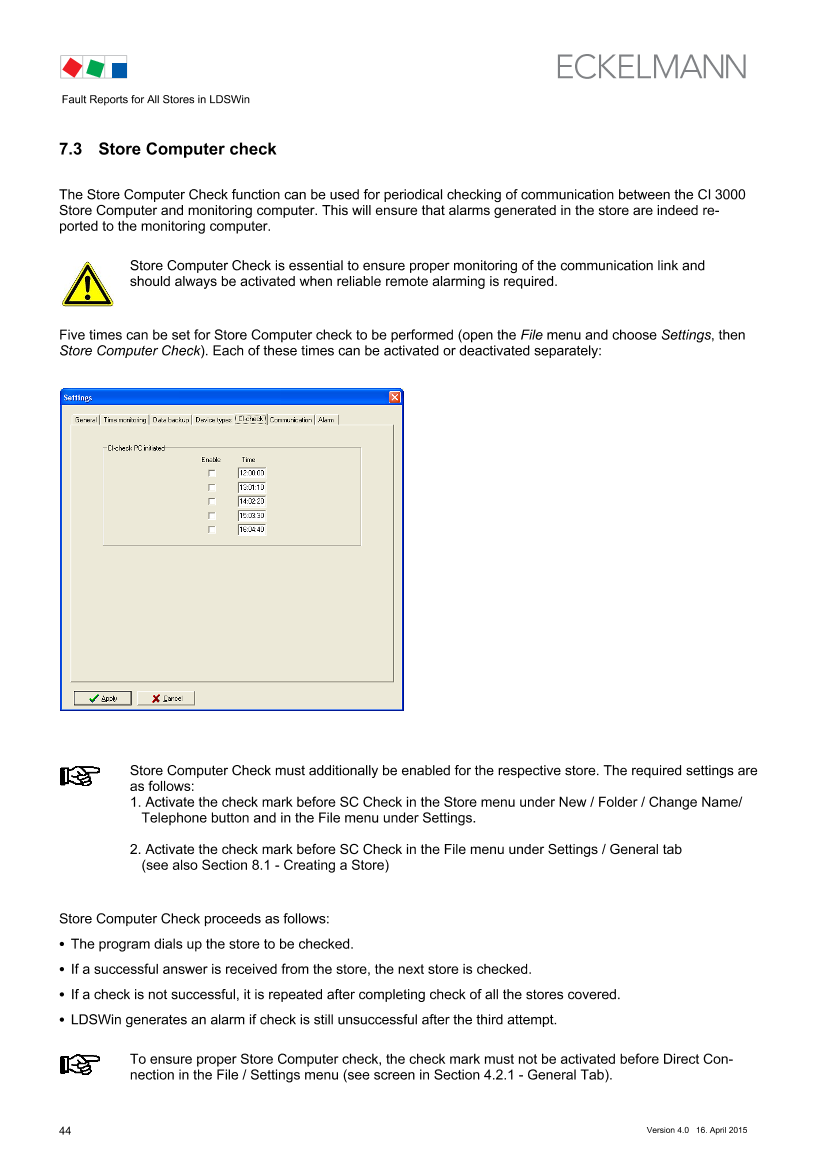Switch to the Alarm tab

[327, 420]
